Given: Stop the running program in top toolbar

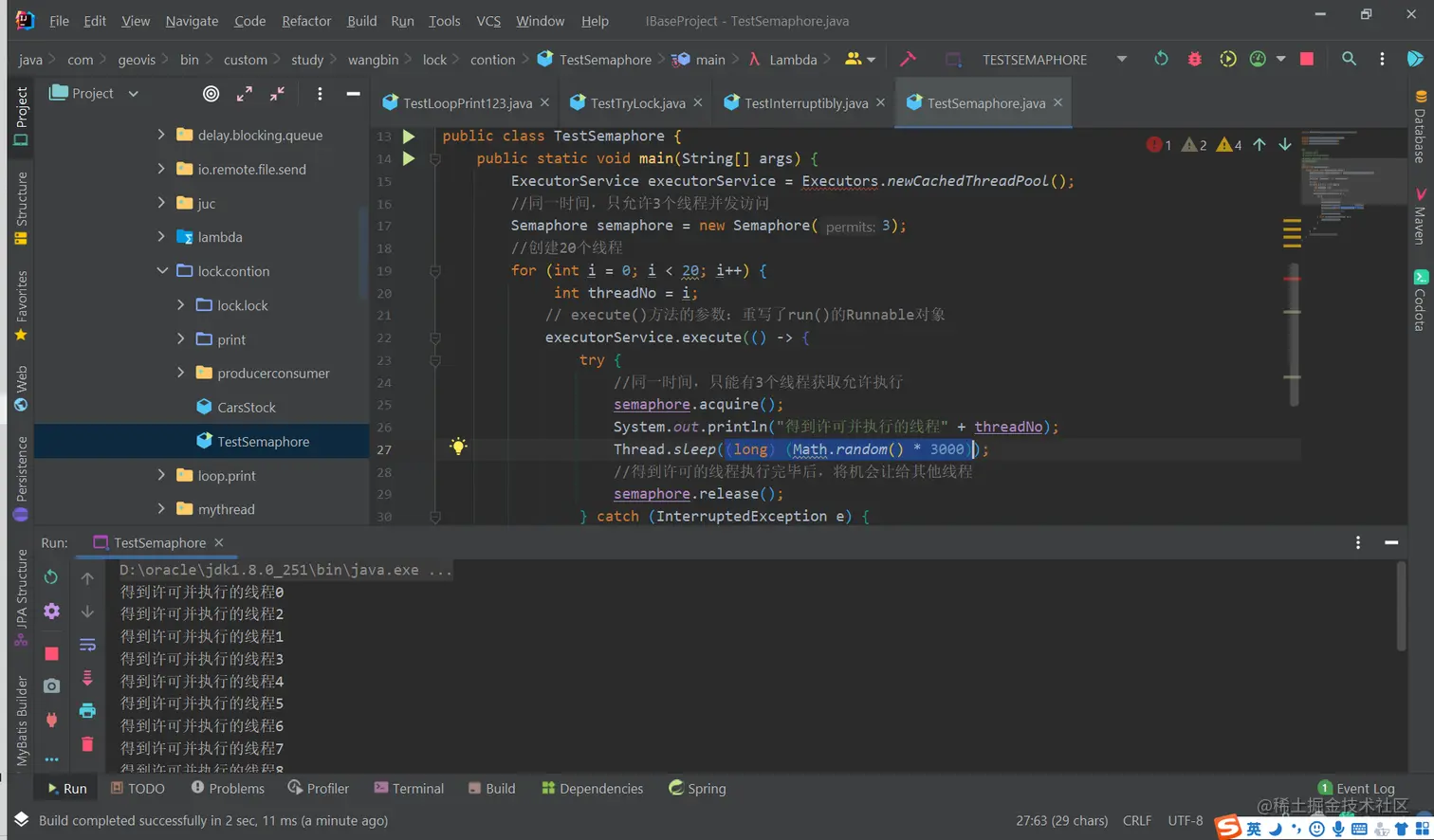Looking at the screenshot, I should pos(1307,59).
